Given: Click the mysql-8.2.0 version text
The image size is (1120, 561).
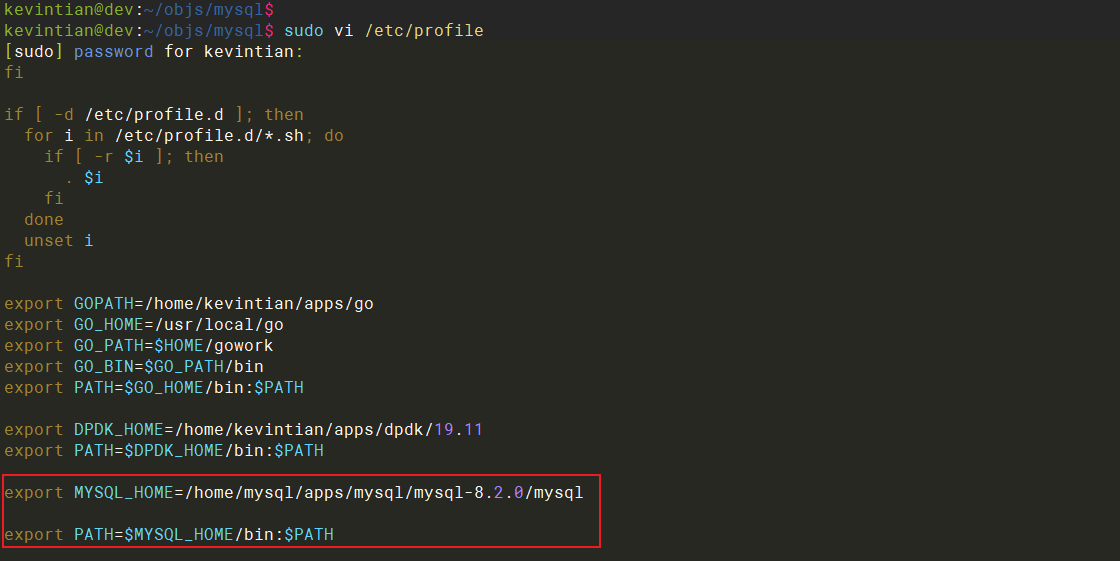Looking at the screenshot, I should [x=469, y=493].
